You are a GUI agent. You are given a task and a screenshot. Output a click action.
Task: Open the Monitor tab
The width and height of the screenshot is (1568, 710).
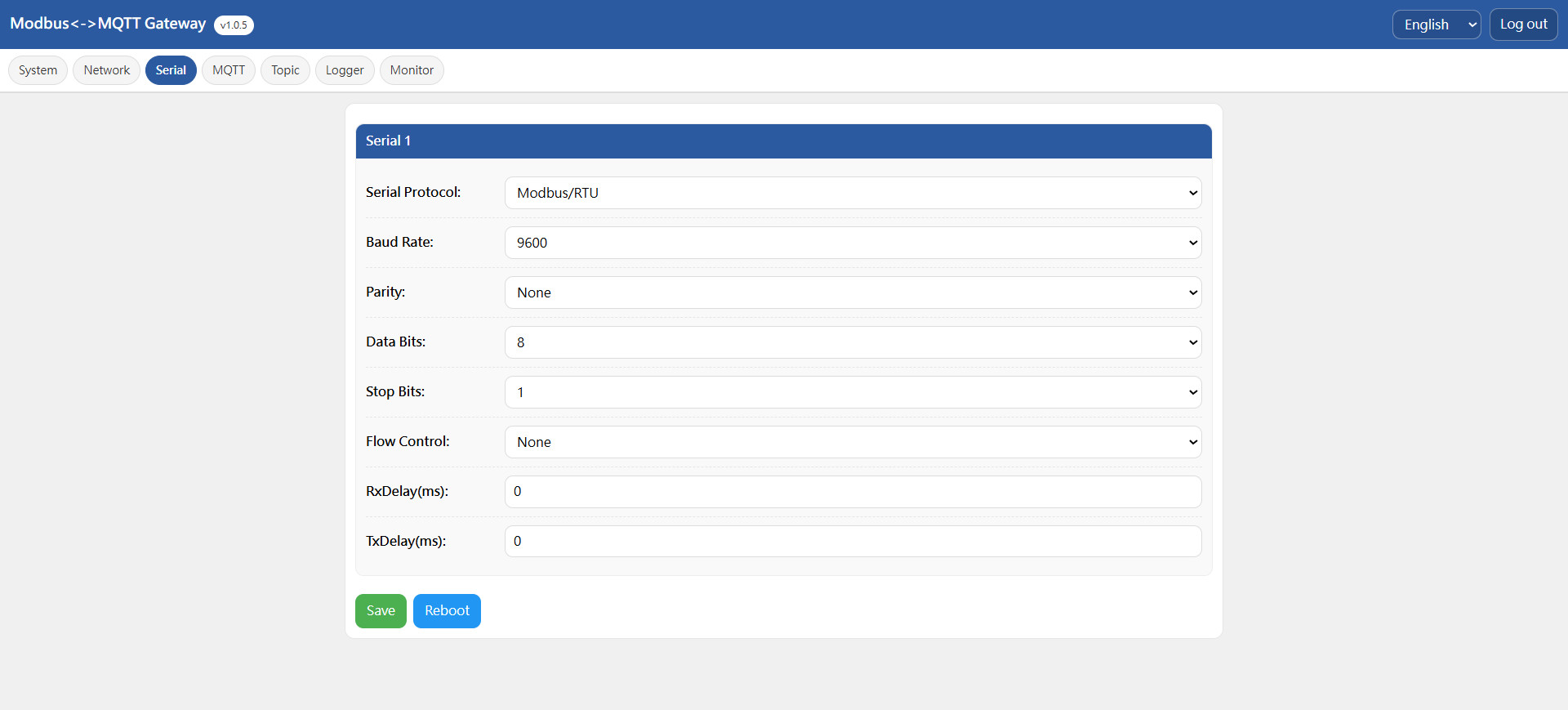tap(412, 70)
